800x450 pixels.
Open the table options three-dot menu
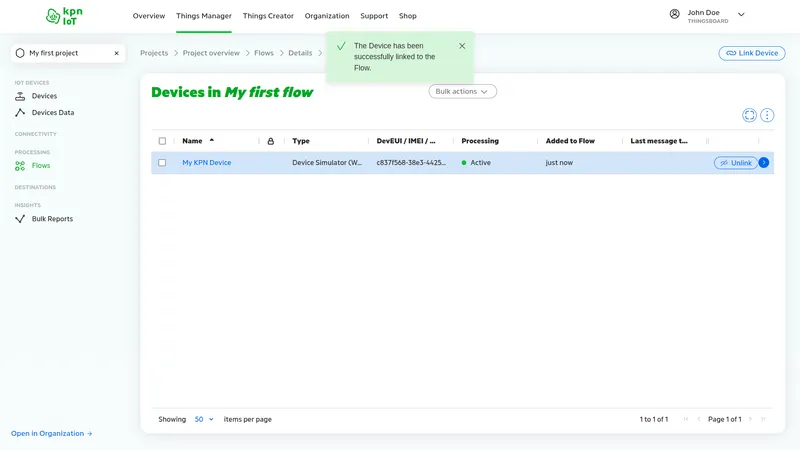(x=767, y=115)
